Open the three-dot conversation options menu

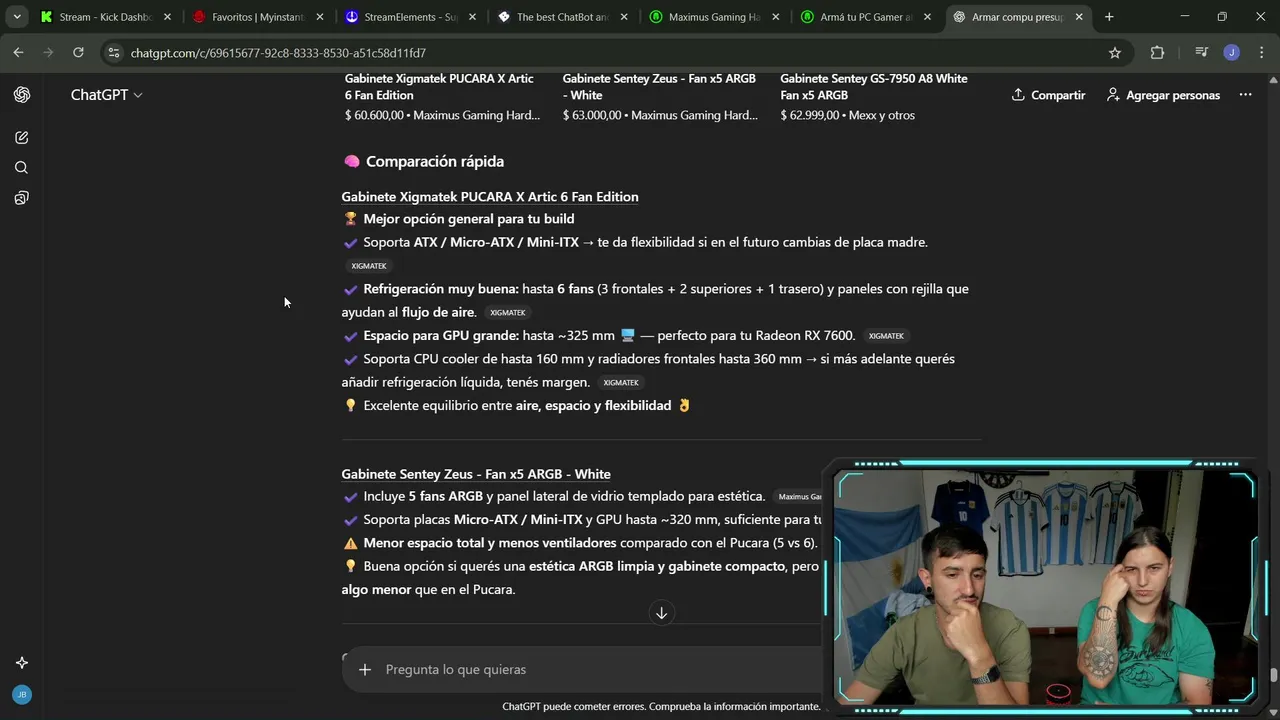[x=1245, y=95]
